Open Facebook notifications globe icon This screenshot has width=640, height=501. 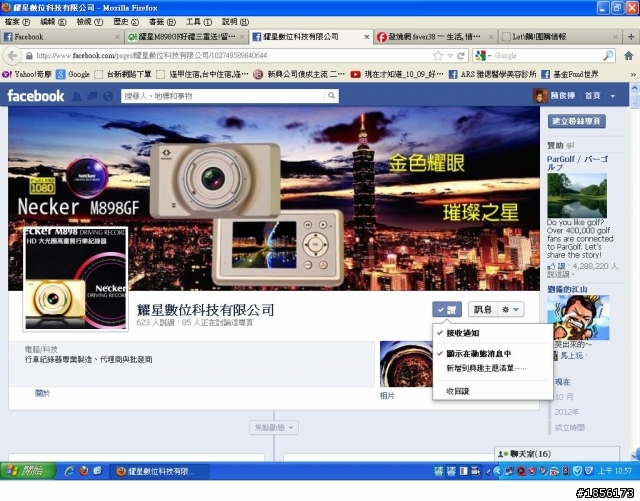point(108,96)
